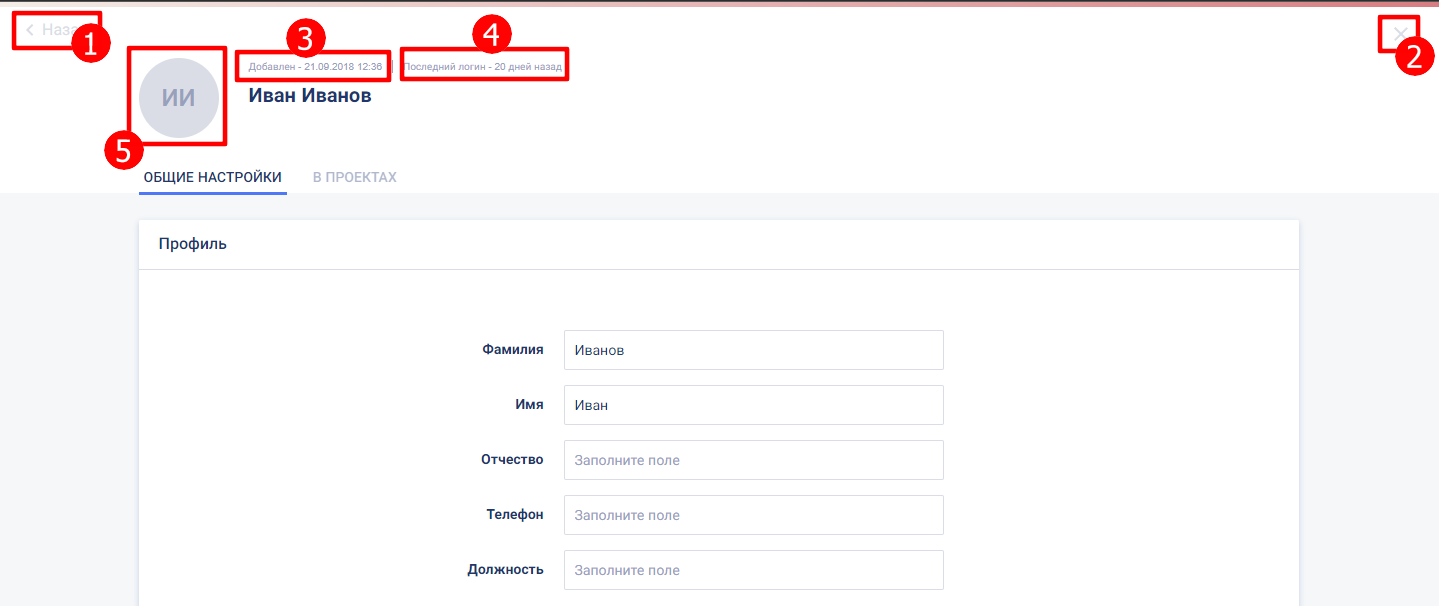Image resolution: width=1439 pixels, height=606 pixels.
Task: Click the Последний логин info text
Action: 483,67
